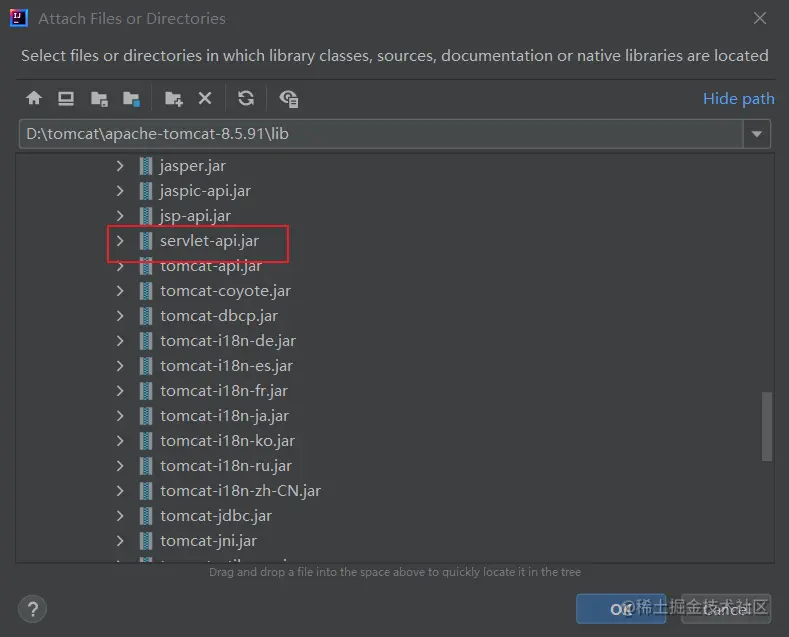Click the jar archive icon beside tomcat-dbcp.jar
Image resolution: width=789 pixels, height=637 pixels.
tap(145, 316)
